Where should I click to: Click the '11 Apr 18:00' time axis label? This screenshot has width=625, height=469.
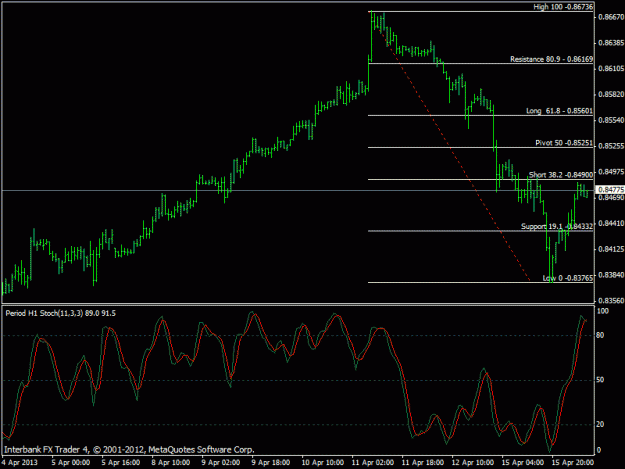(x=423, y=462)
